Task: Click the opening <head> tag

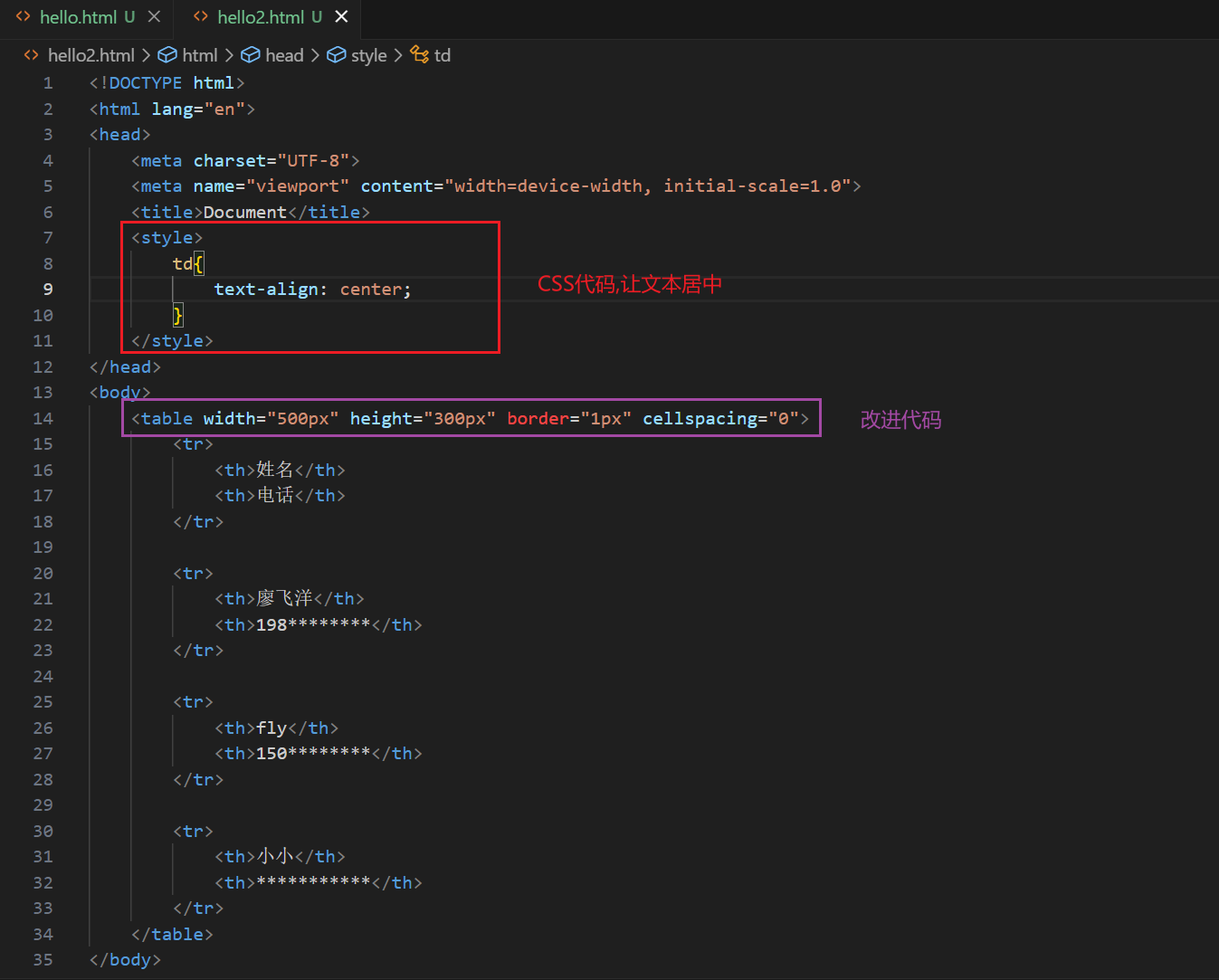Action: point(119,135)
